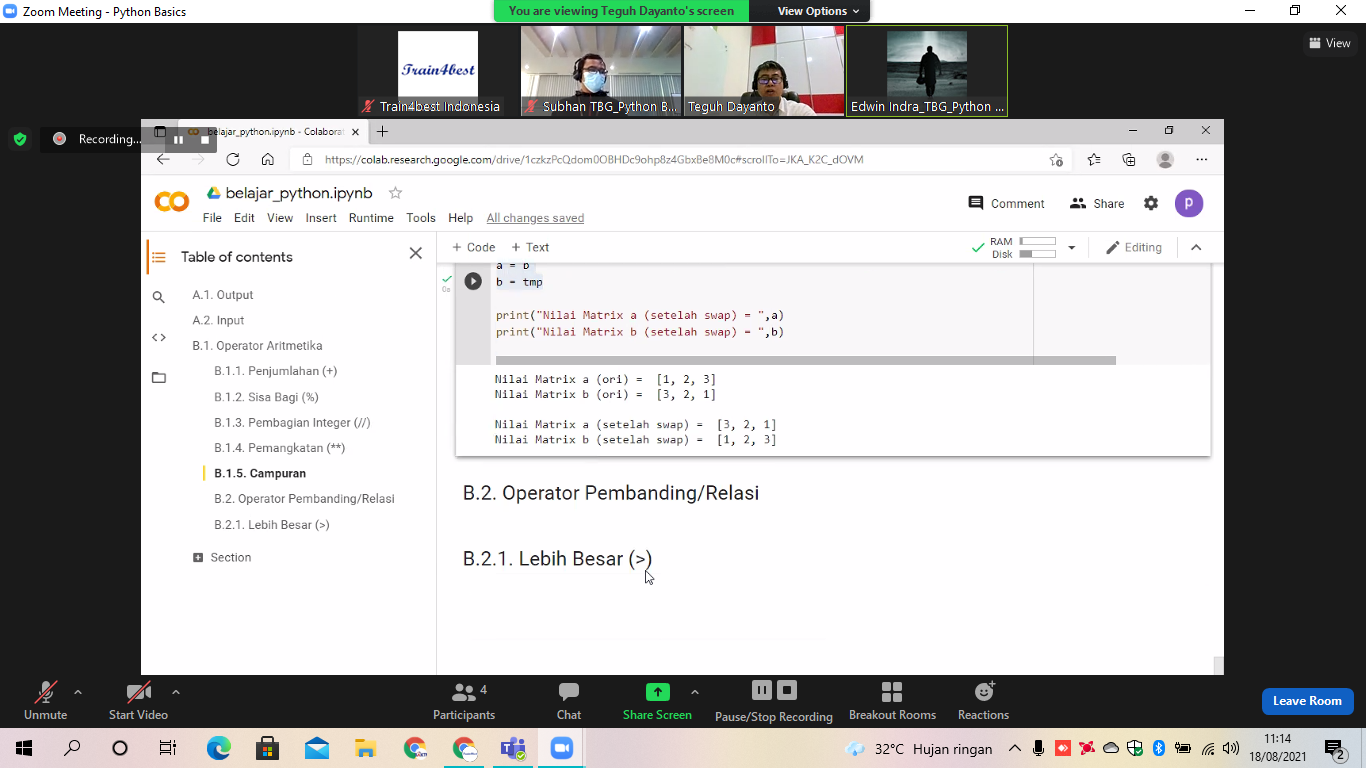Open RAM and Disk resources dropdown
This screenshot has height=768, width=1366.
pos(1072,248)
